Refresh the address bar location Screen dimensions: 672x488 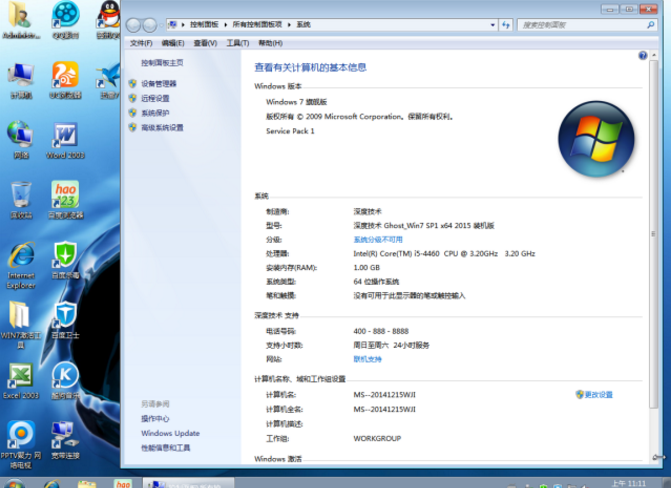coord(506,25)
